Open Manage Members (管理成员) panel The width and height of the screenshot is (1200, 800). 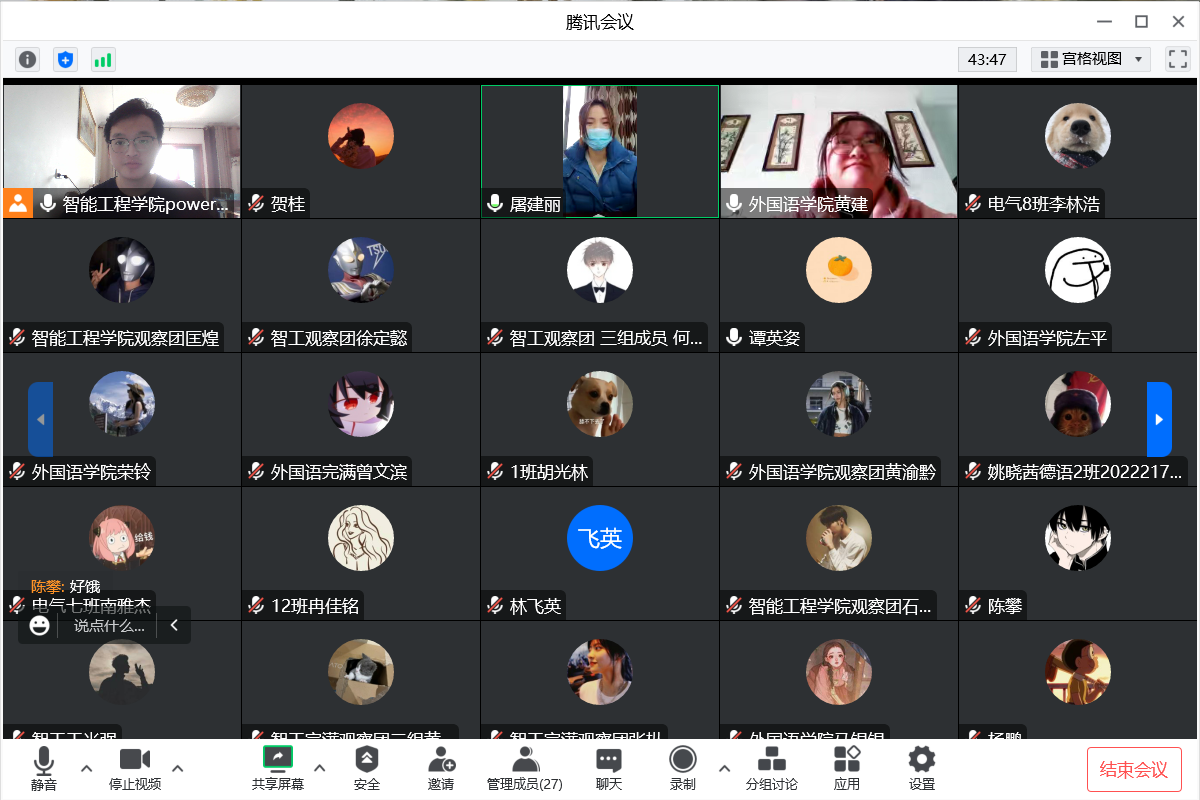(x=524, y=767)
